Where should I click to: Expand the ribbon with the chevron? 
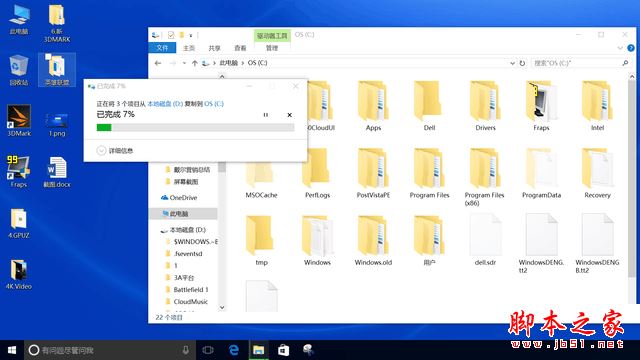[x=620, y=48]
